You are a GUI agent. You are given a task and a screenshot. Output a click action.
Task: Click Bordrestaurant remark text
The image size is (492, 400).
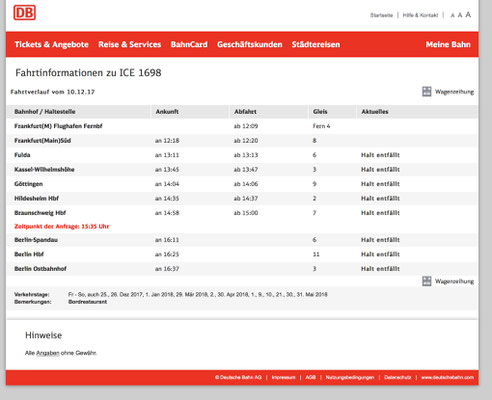coord(88,302)
